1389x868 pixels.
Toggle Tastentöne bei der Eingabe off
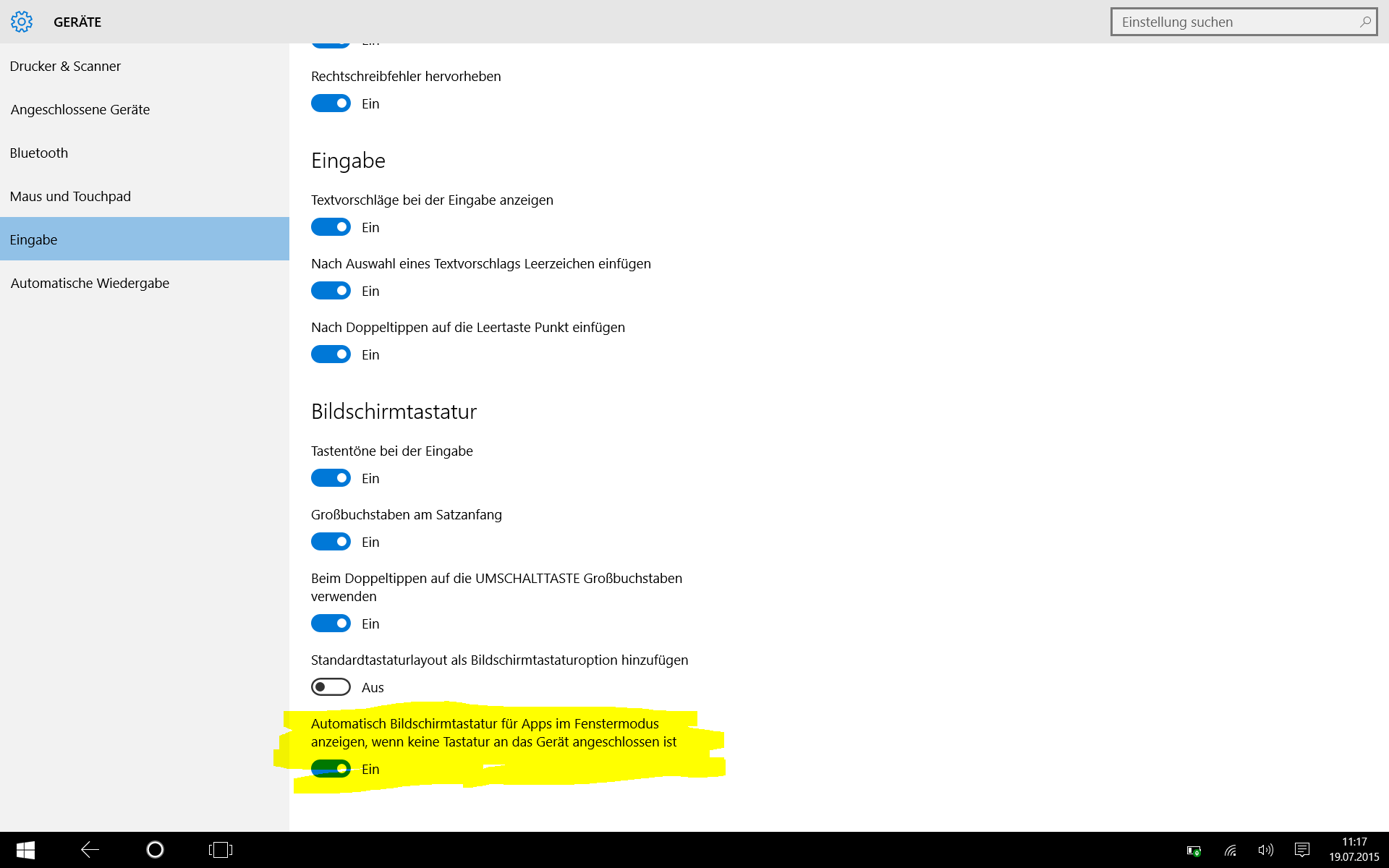tap(331, 478)
